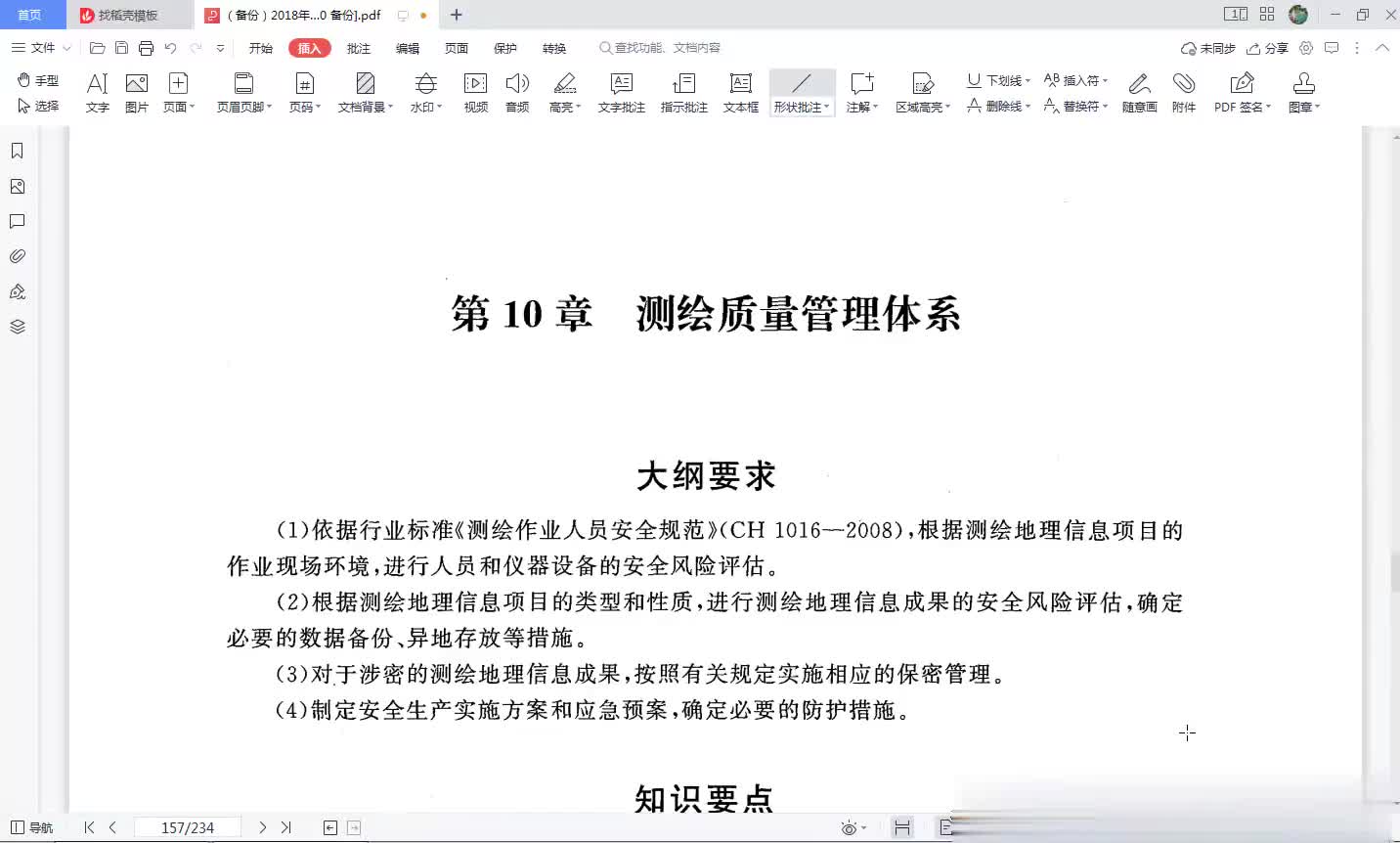Screen dimensions: 1400x843
Task: Open the 文件 file menu dropdown
Action: click(41, 48)
